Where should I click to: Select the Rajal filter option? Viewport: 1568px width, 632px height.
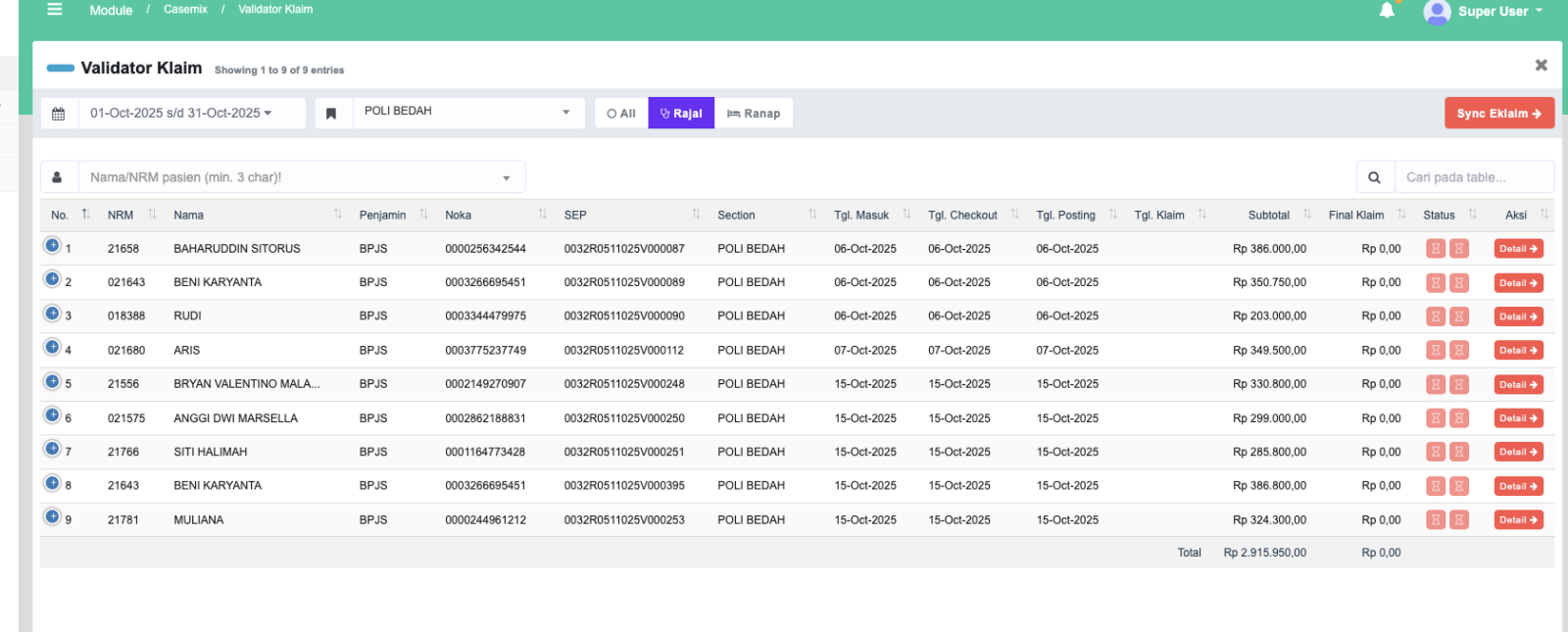click(x=681, y=114)
